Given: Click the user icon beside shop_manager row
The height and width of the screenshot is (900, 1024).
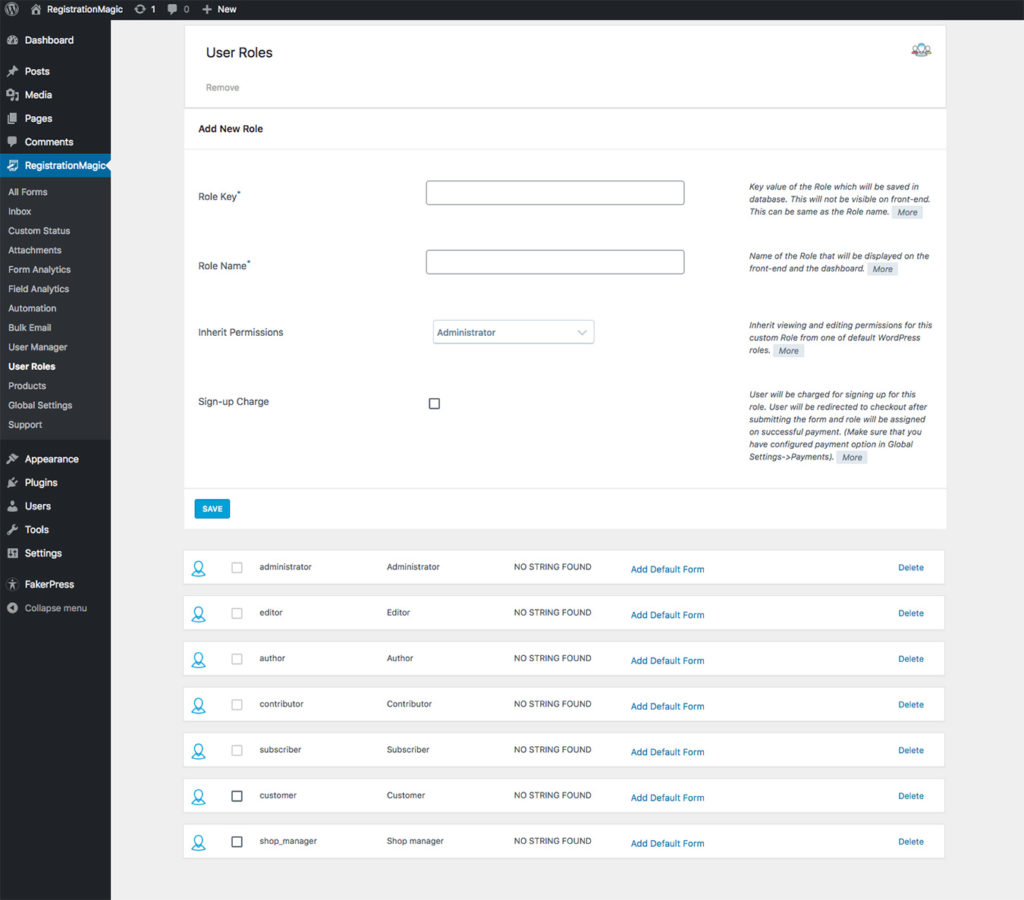Looking at the screenshot, I should point(198,842).
